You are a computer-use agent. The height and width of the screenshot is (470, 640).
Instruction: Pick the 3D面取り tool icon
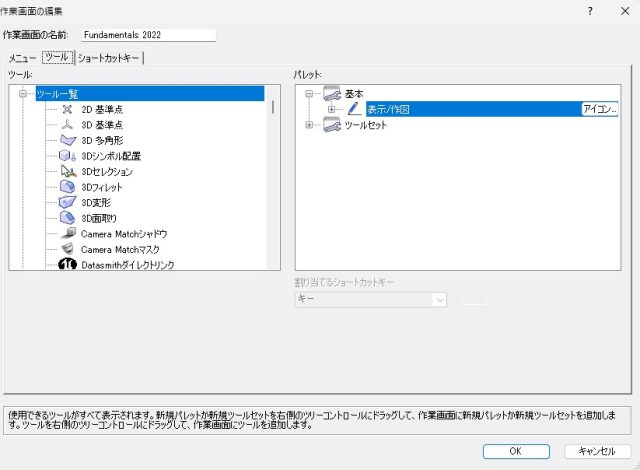pyautogui.click(x=67, y=218)
